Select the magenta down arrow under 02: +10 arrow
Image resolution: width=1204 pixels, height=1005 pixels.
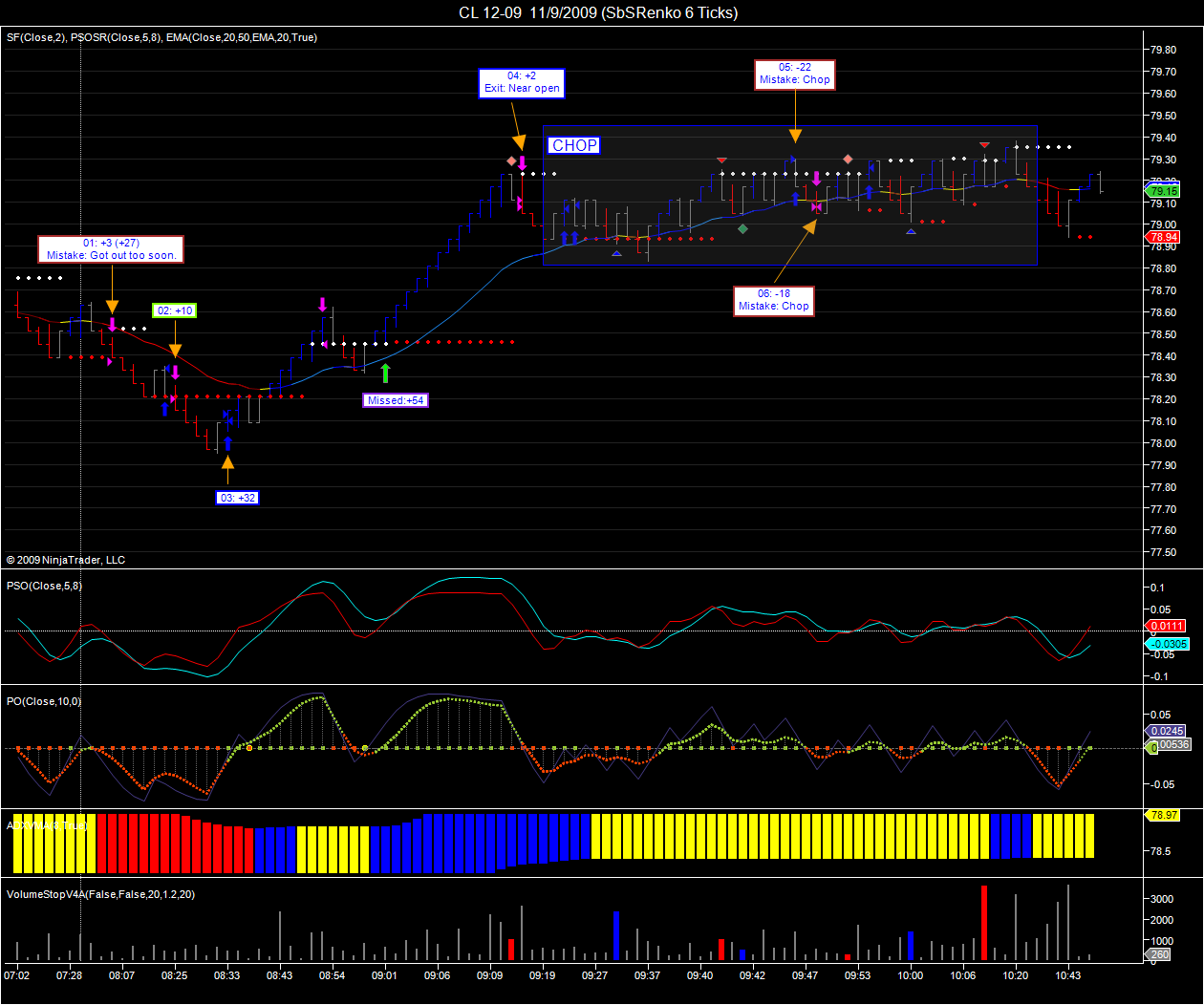(x=175, y=372)
